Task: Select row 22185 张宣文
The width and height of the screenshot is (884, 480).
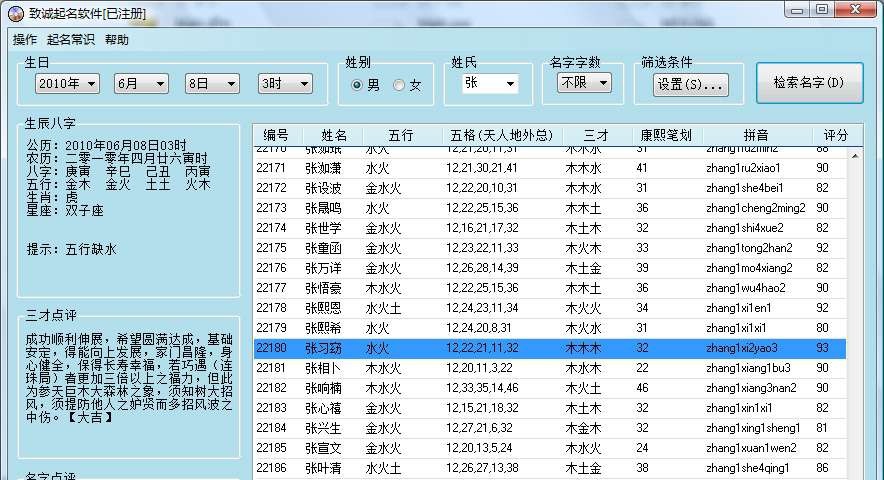Action: click(550, 448)
